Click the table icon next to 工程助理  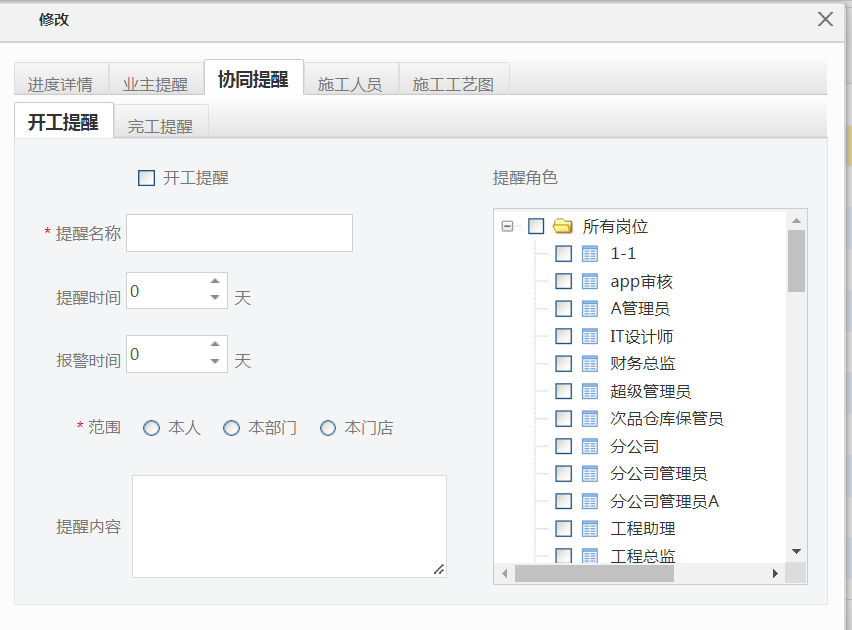(x=590, y=529)
